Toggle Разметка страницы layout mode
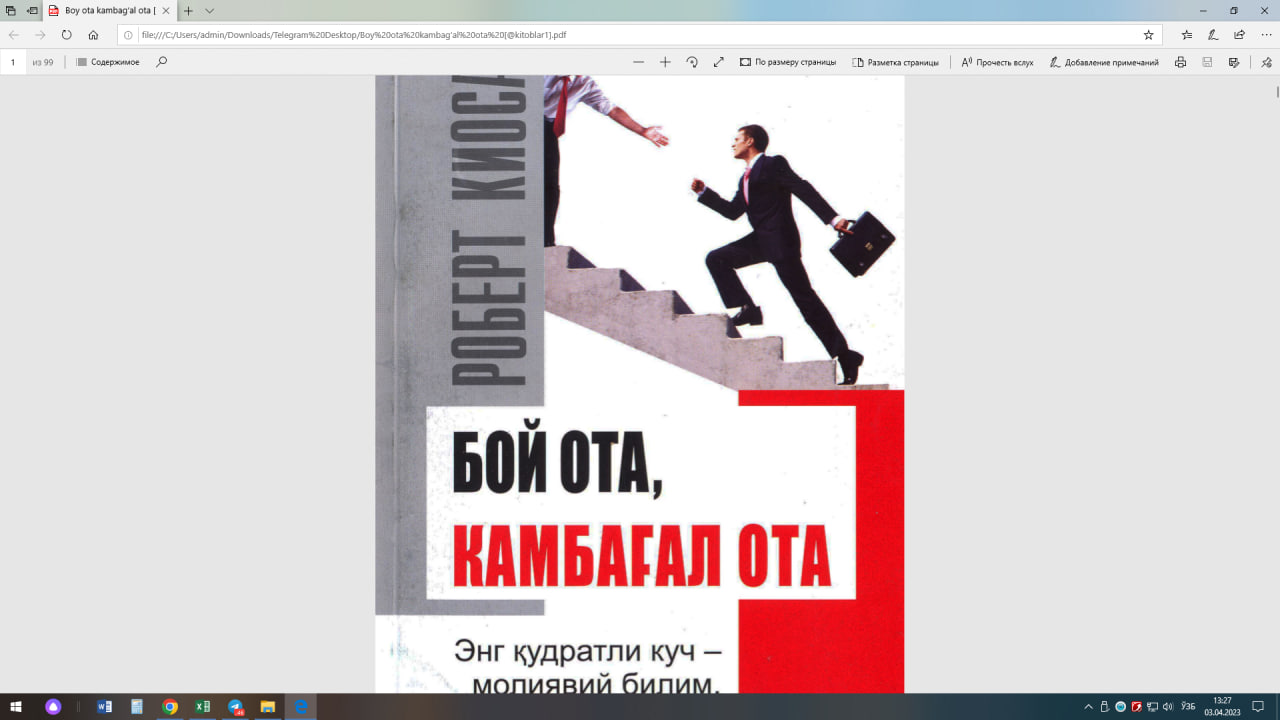This screenshot has height=720, width=1280. tap(896, 61)
